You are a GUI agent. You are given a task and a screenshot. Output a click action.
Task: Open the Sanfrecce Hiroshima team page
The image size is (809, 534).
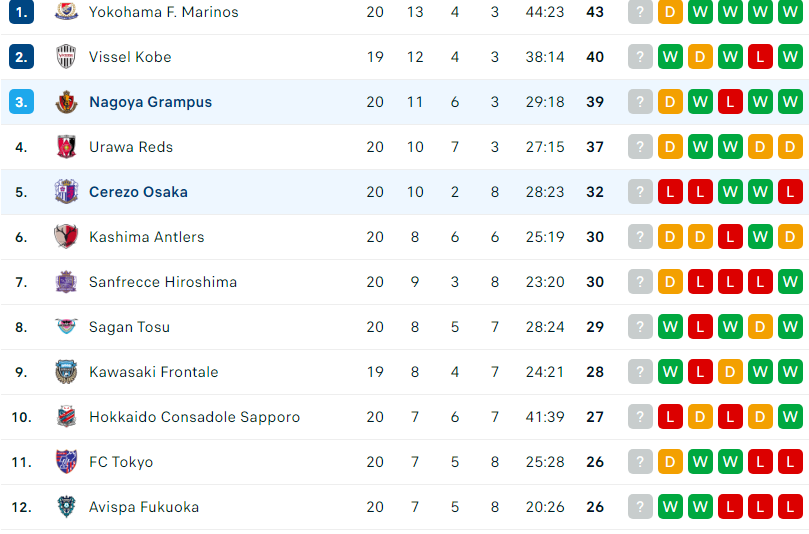click(163, 282)
